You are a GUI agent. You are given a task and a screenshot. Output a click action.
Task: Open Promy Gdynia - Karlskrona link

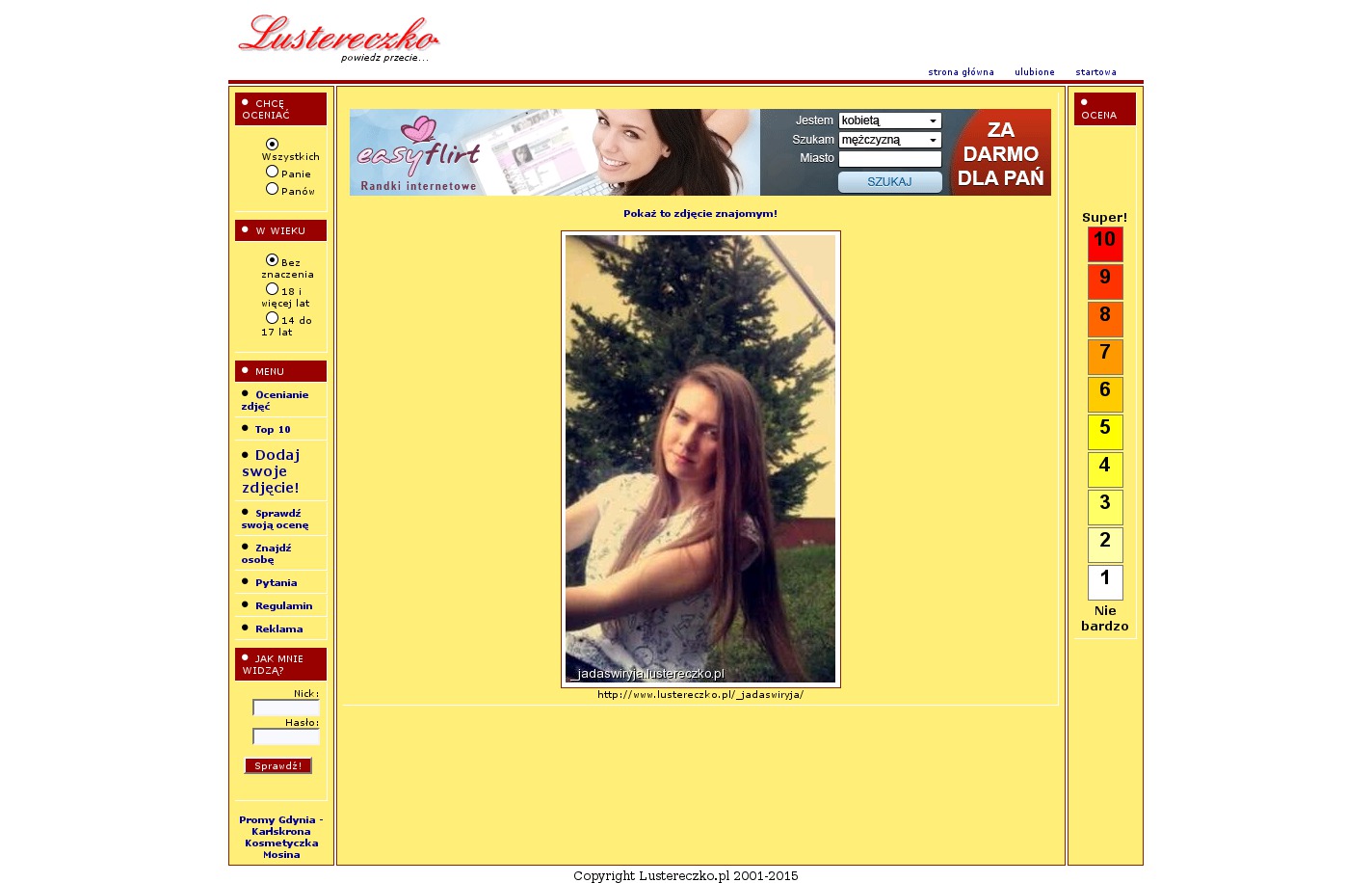(x=281, y=826)
